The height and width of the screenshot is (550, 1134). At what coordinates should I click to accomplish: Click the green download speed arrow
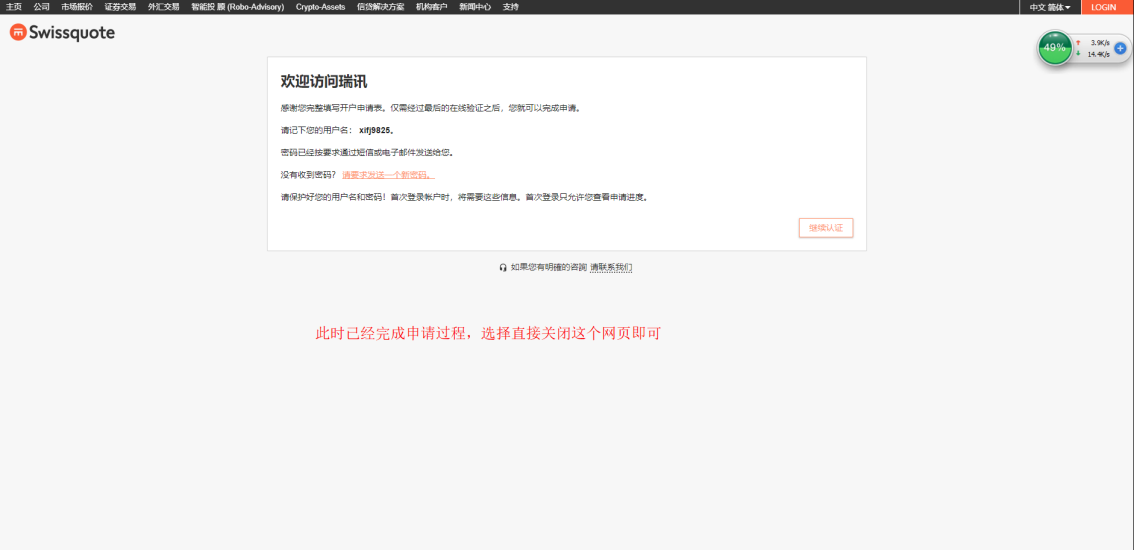click(1078, 54)
